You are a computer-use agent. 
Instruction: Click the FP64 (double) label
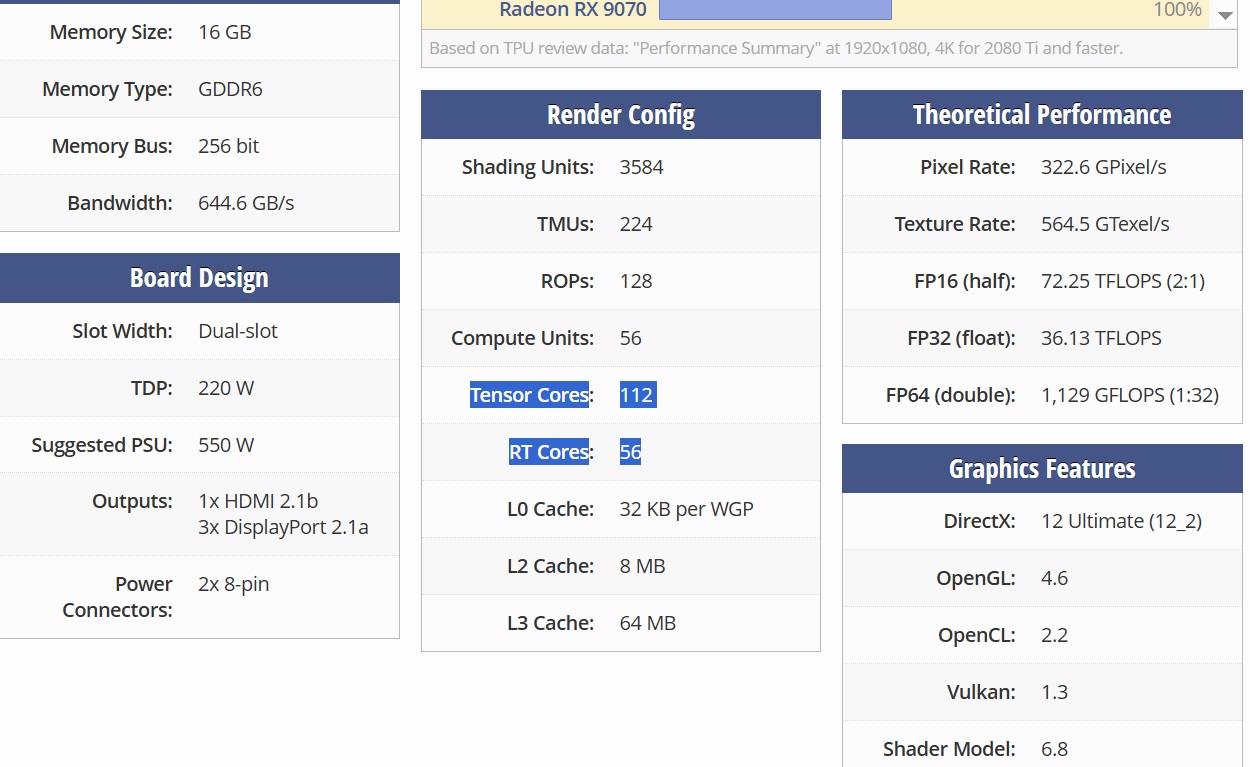pos(950,395)
